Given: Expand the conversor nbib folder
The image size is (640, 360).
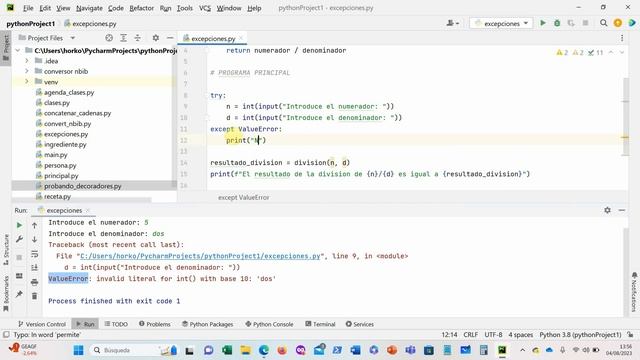Looking at the screenshot, I should pos(27,71).
